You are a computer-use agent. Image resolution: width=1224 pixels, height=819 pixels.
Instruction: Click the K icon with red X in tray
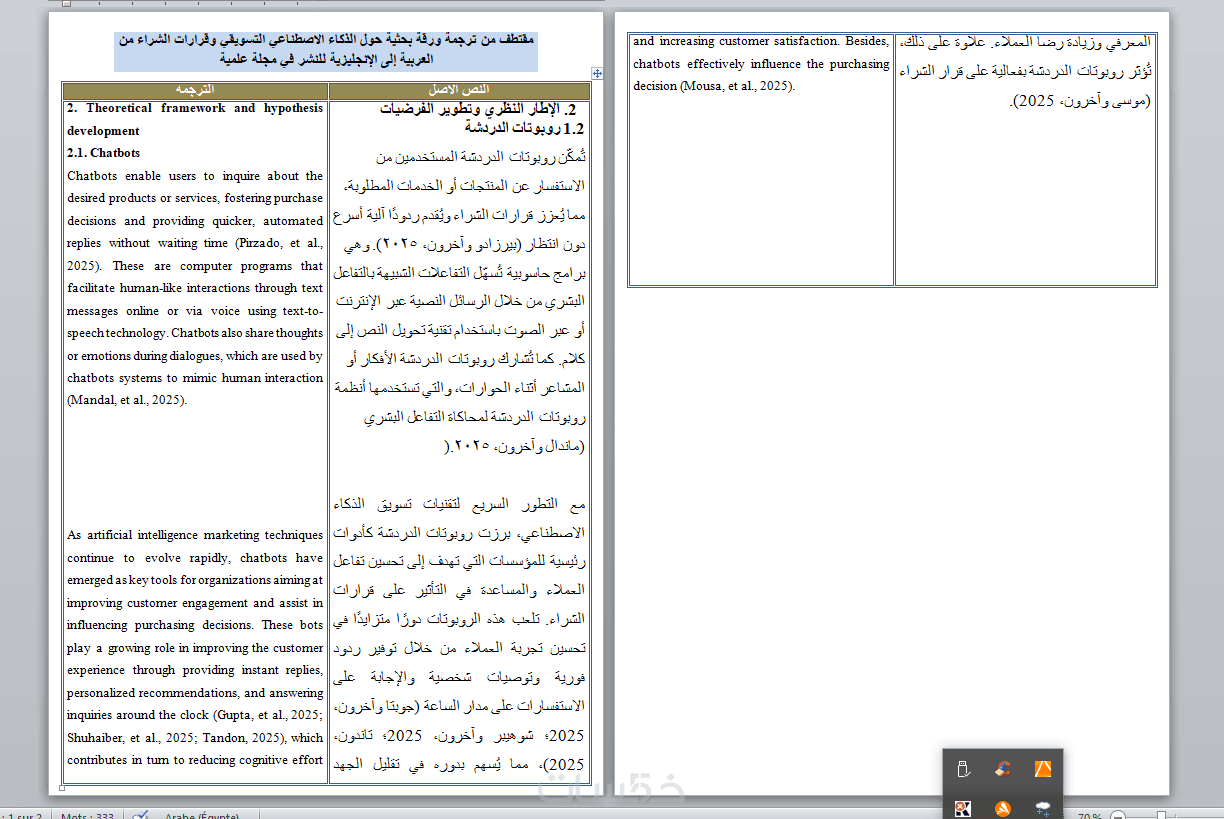(x=963, y=808)
